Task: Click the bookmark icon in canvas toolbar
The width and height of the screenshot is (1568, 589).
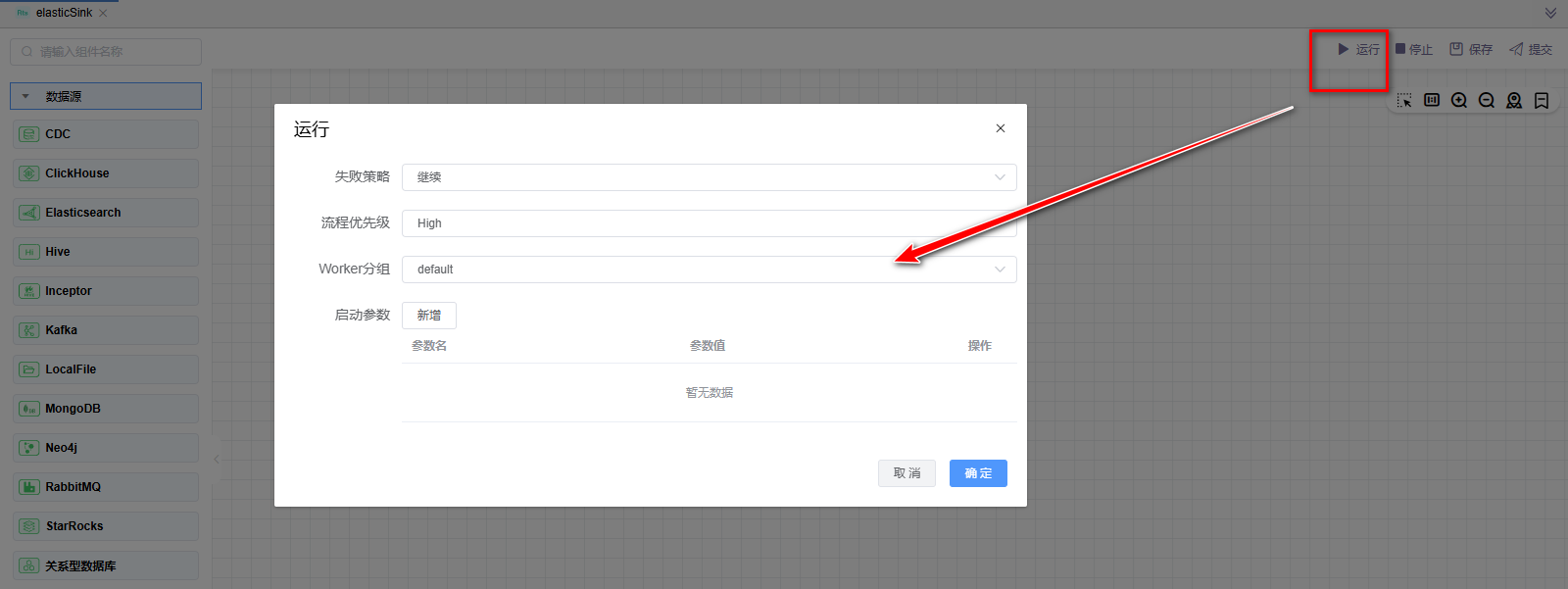Action: point(1542,100)
